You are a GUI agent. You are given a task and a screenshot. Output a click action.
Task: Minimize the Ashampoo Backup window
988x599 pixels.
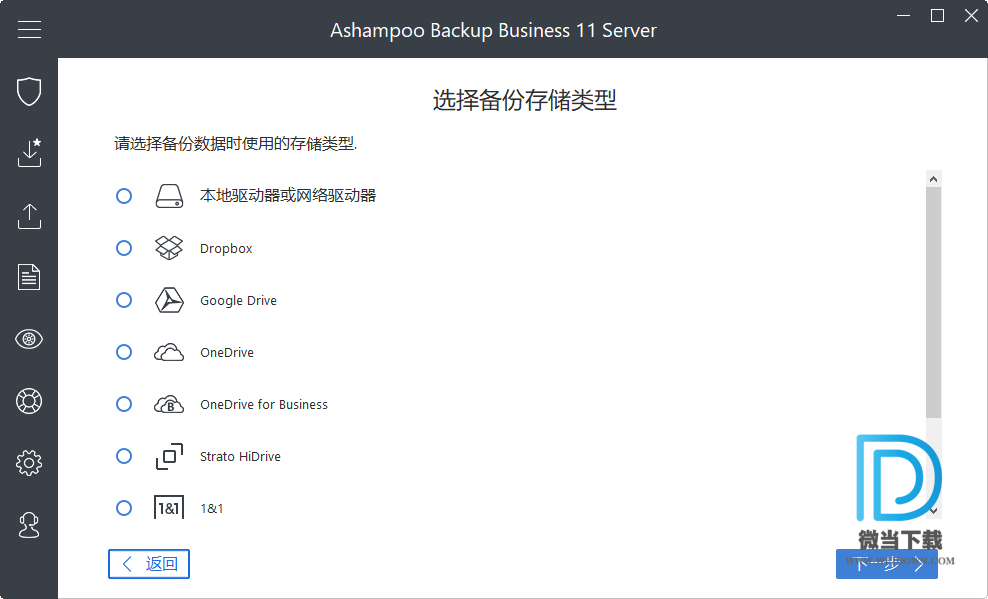904,16
